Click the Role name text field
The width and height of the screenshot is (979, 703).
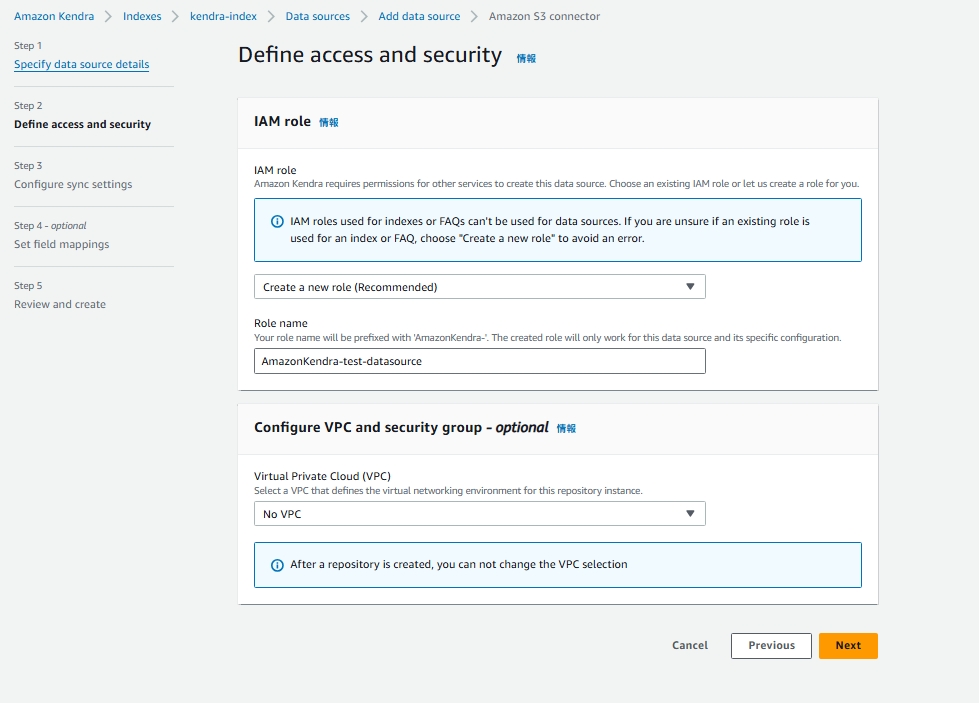[x=479, y=361]
